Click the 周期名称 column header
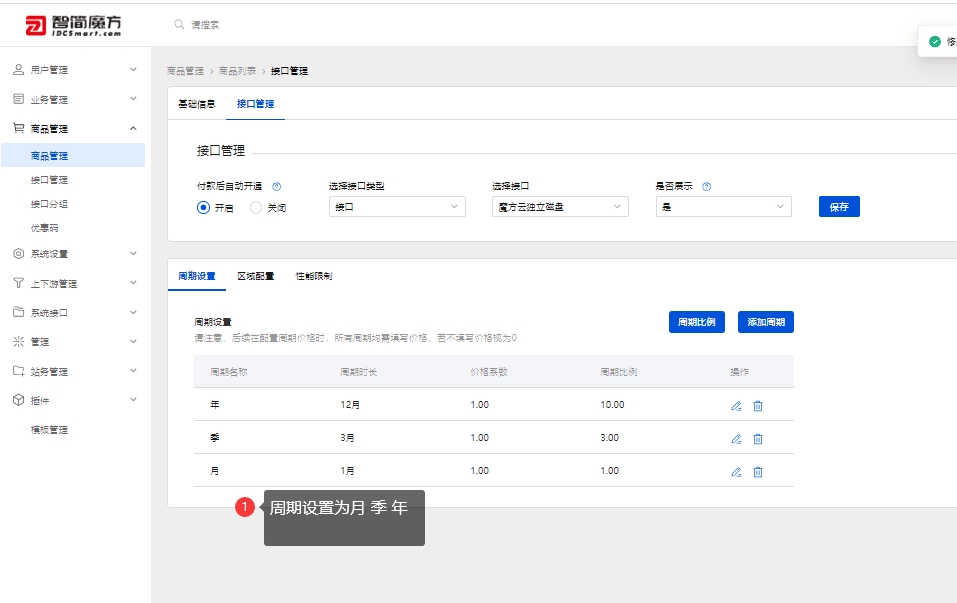The width and height of the screenshot is (957, 603). 228,372
